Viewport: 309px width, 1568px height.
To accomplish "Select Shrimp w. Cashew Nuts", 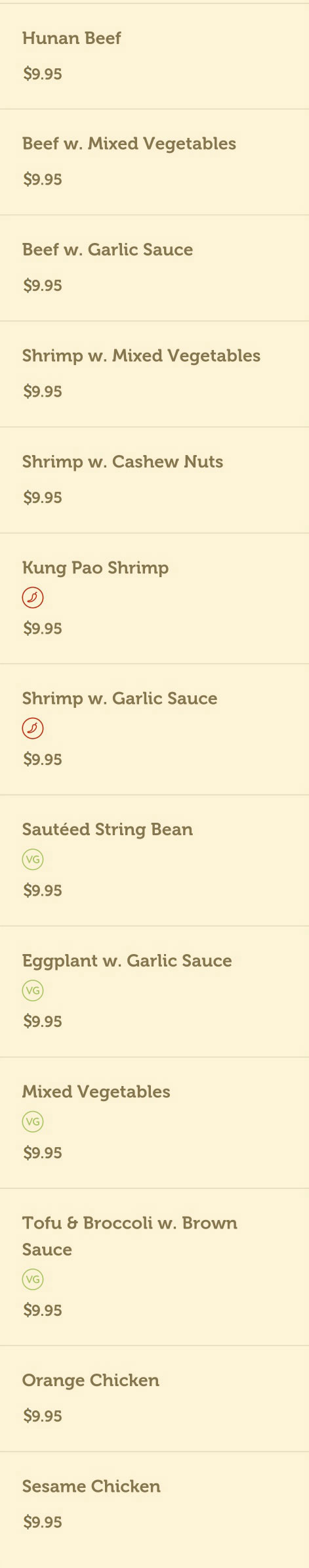I will tap(154, 480).
